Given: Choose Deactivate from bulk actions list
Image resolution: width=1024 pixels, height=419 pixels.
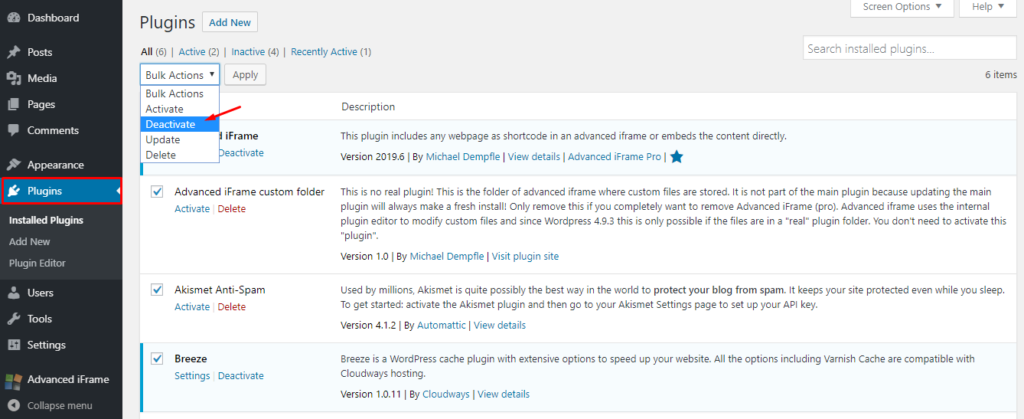Looking at the screenshot, I should (x=170, y=124).
